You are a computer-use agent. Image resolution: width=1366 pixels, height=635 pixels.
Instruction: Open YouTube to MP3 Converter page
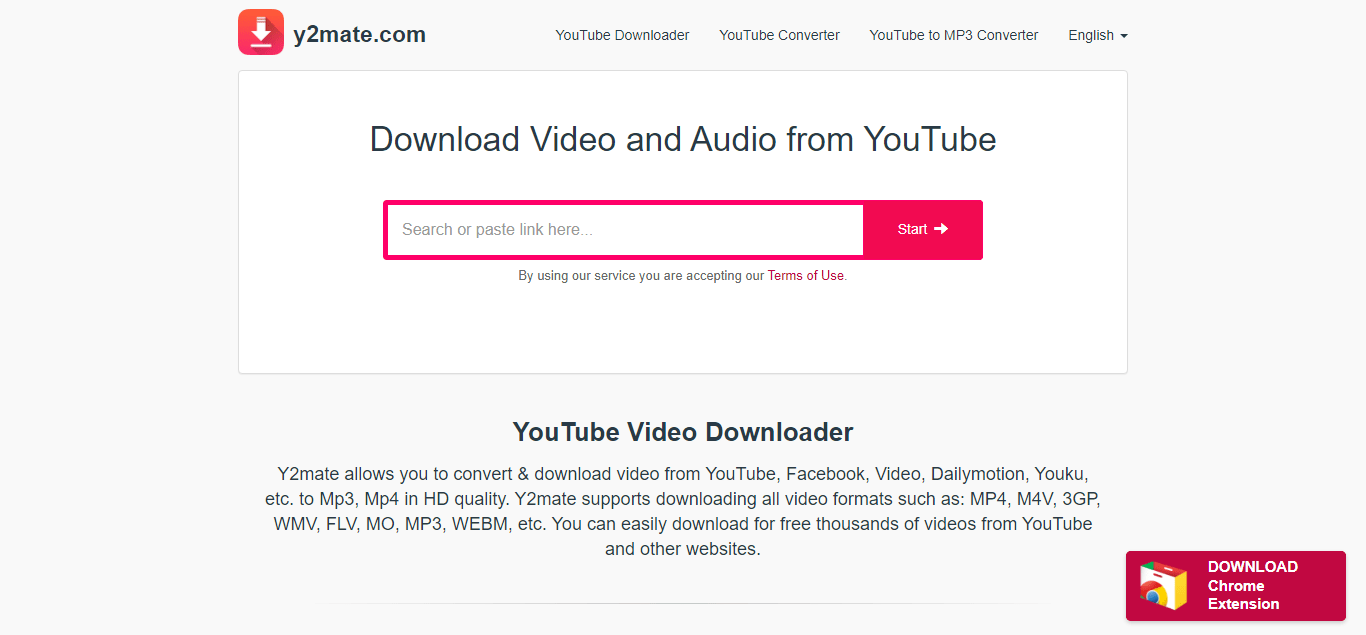pos(954,35)
